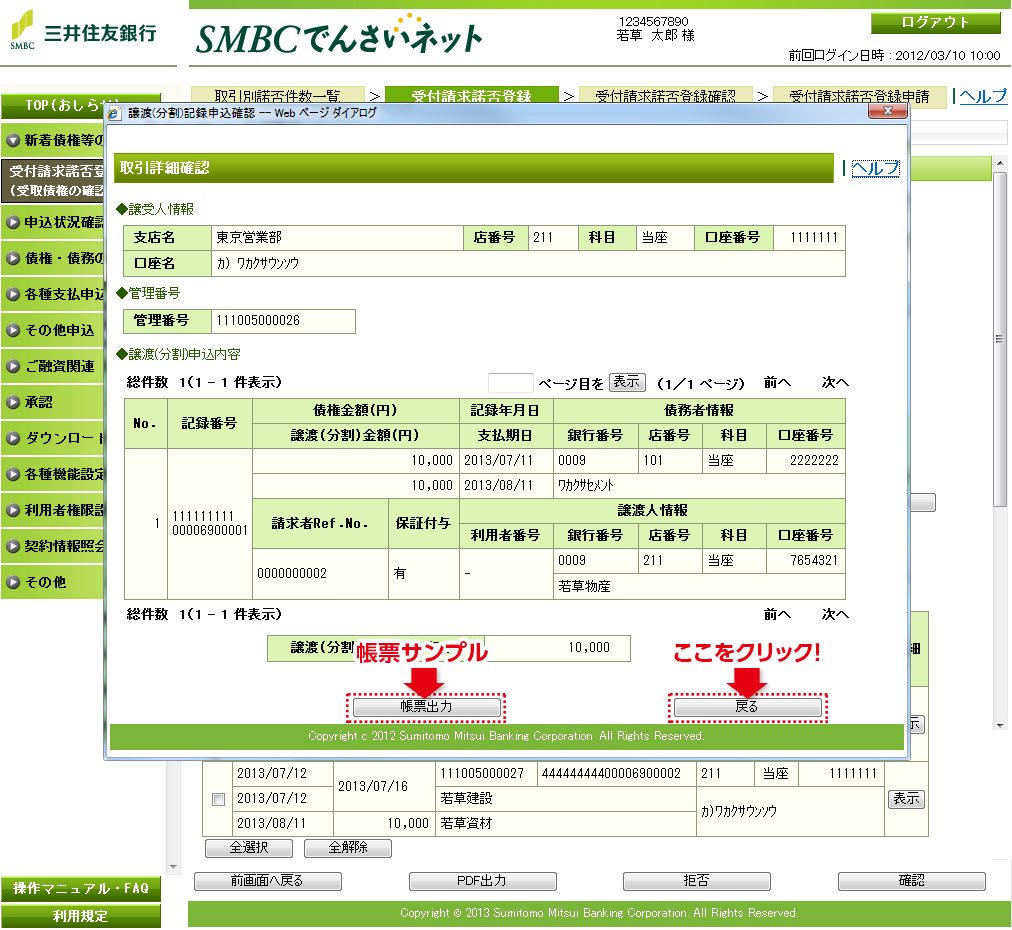
Task: Click the SMBC 三井住友銀行 logo
Action: (x=84, y=31)
